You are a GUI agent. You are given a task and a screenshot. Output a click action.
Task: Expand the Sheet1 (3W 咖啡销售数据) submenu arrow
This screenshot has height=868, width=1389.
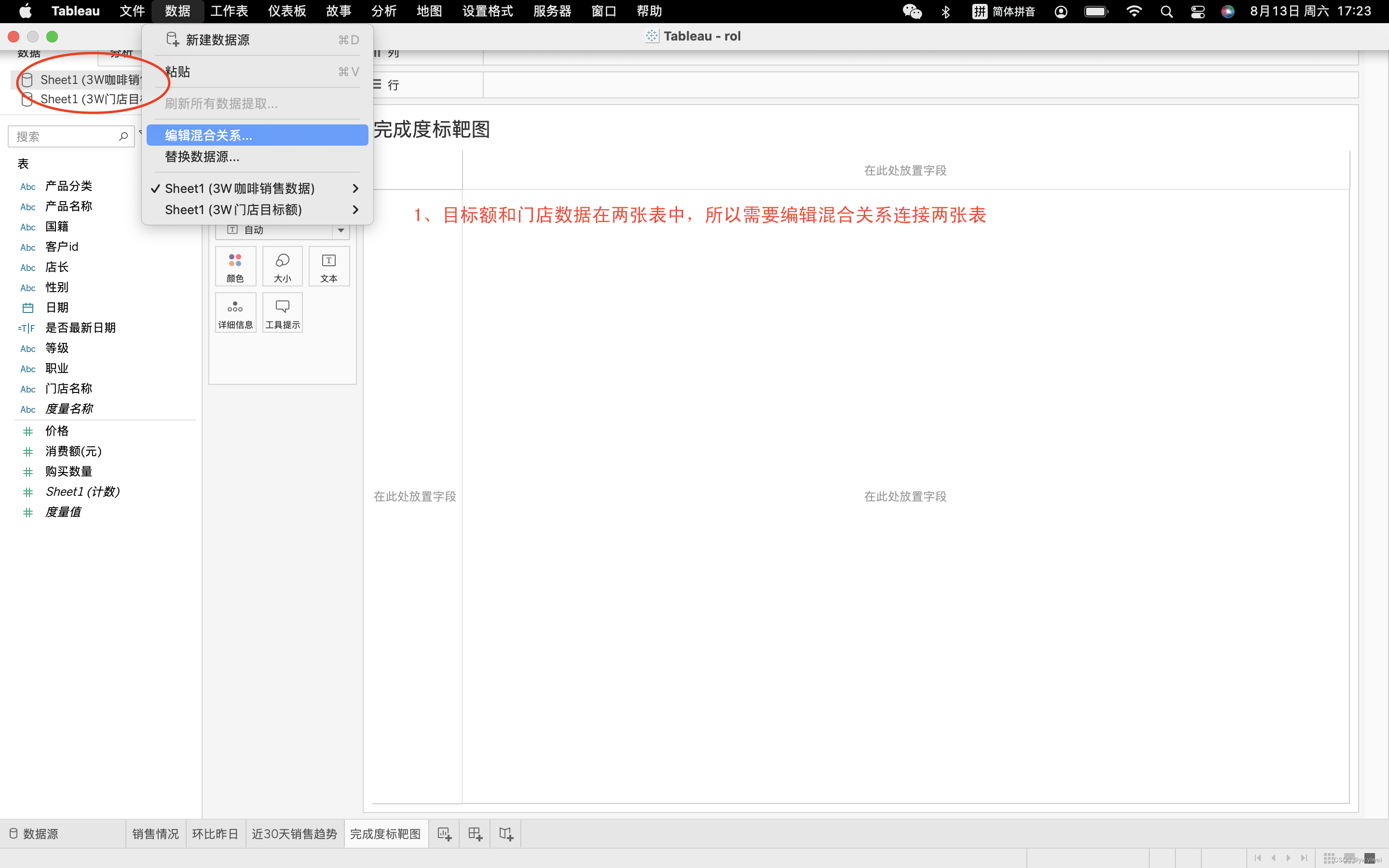pos(355,188)
